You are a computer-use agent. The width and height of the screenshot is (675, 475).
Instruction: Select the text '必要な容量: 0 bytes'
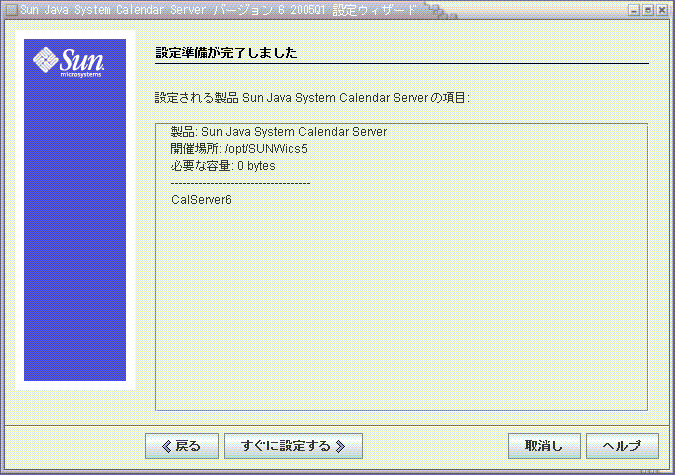pyautogui.click(x=223, y=166)
